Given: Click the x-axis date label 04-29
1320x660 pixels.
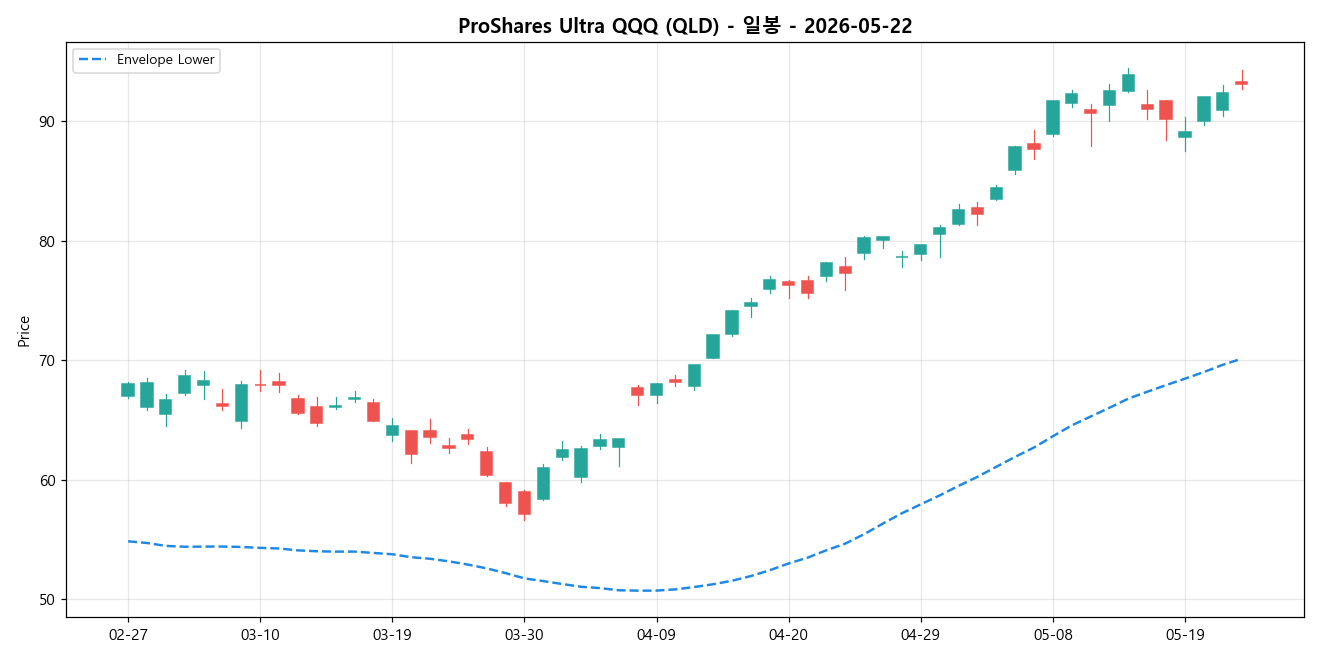Looking at the screenshot, I should (x=920, y=634).
